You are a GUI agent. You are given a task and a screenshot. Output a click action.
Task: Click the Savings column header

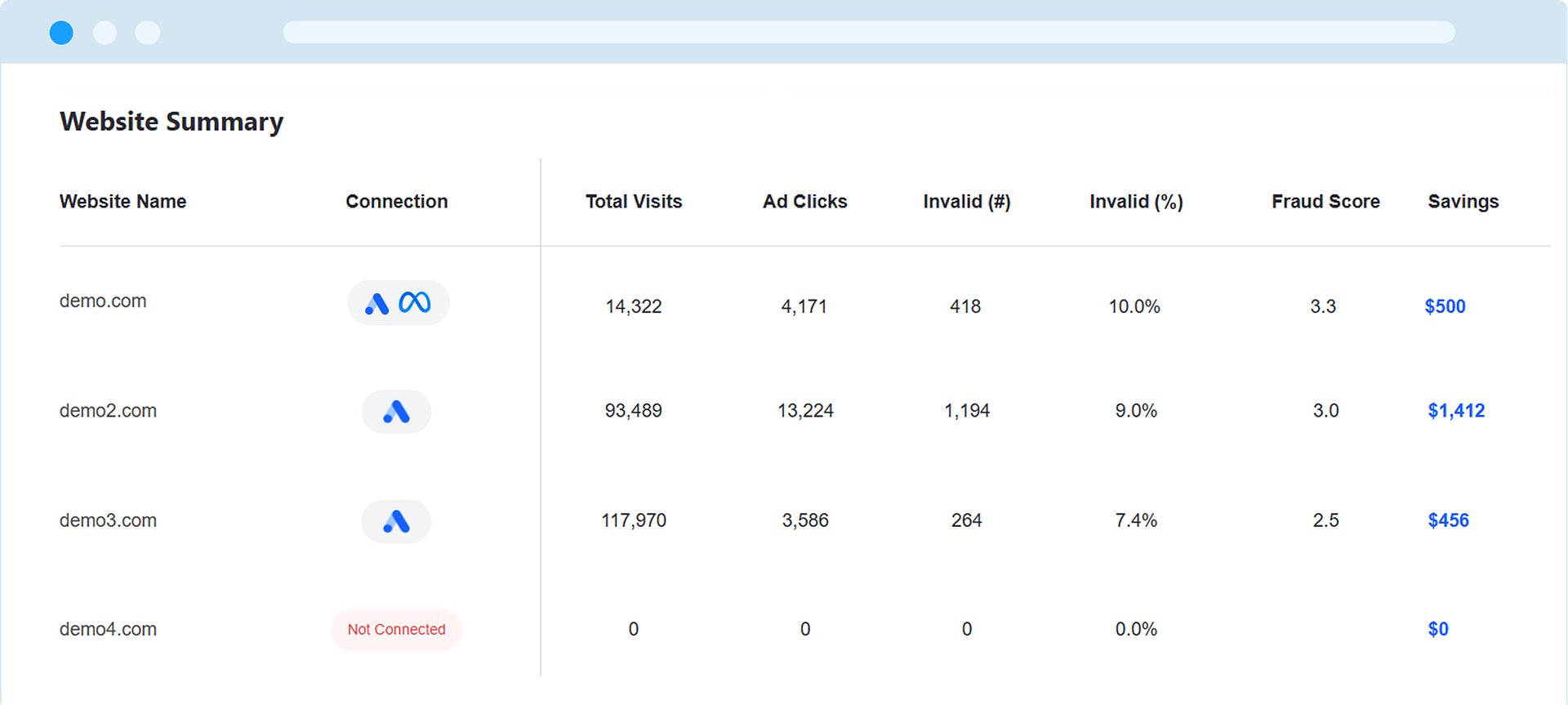[x=1463, y=202]
